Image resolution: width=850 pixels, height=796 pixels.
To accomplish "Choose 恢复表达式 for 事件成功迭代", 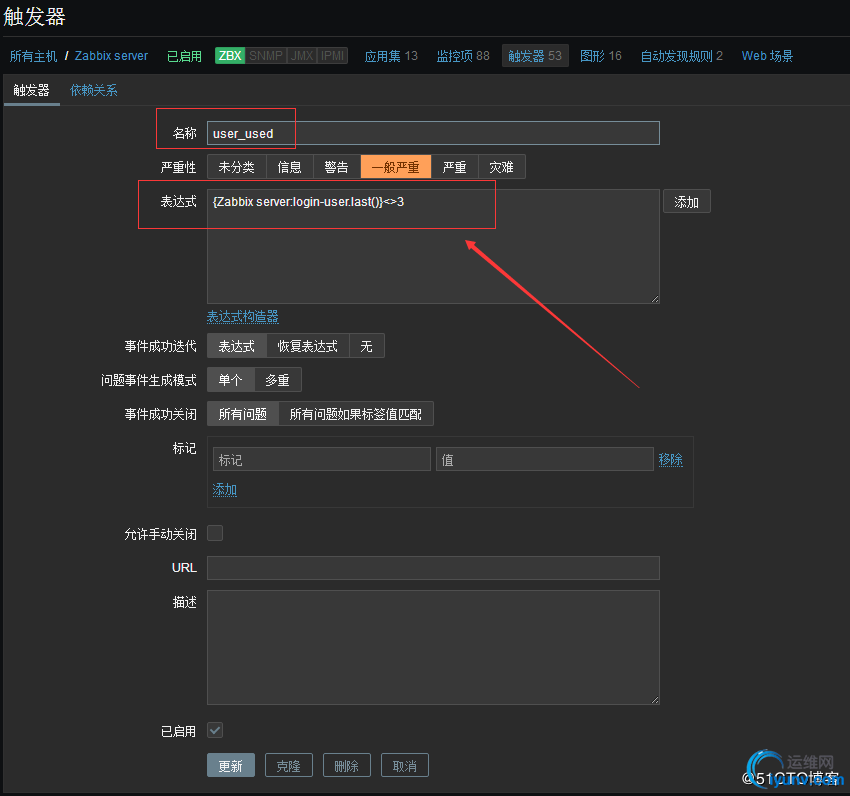I will point(307,346).
